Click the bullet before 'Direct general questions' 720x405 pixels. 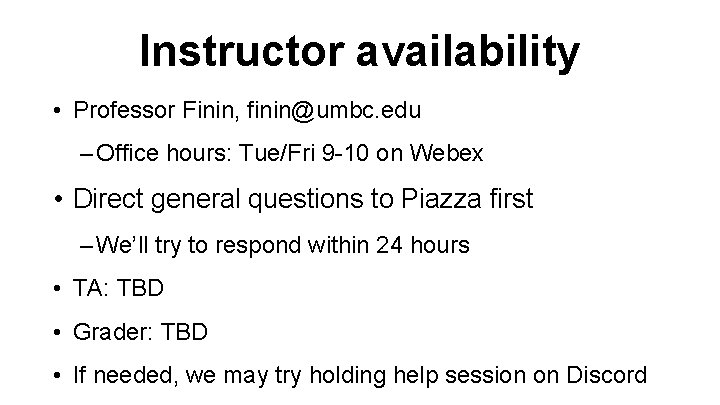pos(60,200)
